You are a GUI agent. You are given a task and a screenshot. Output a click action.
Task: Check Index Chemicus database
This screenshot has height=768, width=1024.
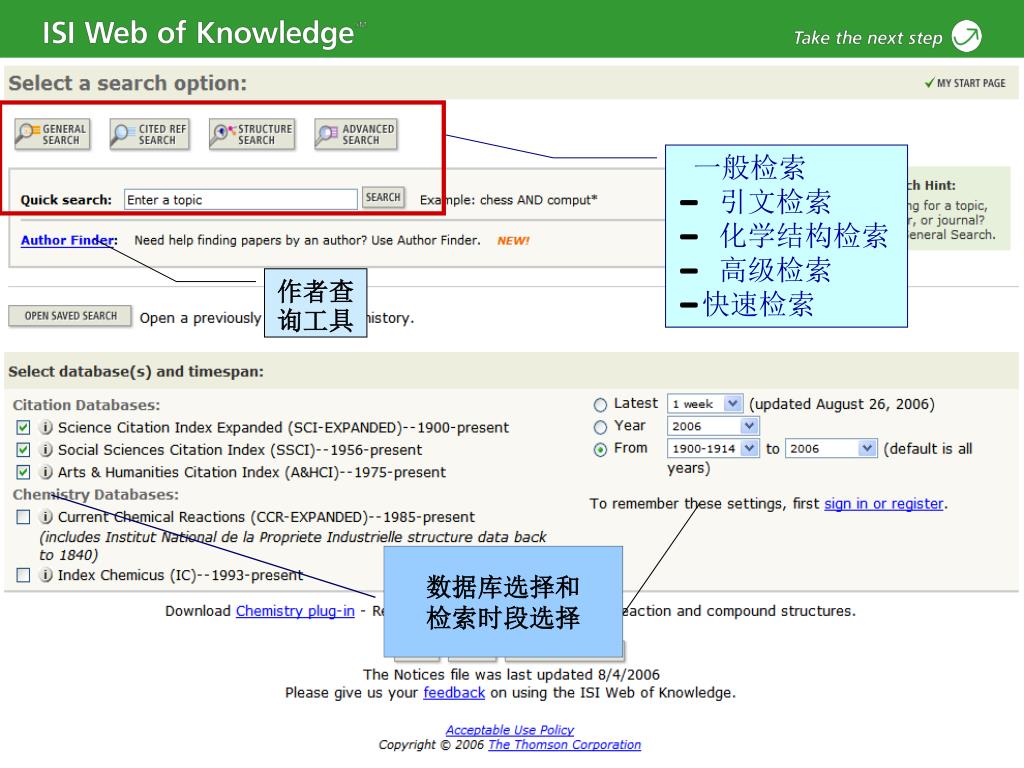pyautogui.click(x=24, y=575)
